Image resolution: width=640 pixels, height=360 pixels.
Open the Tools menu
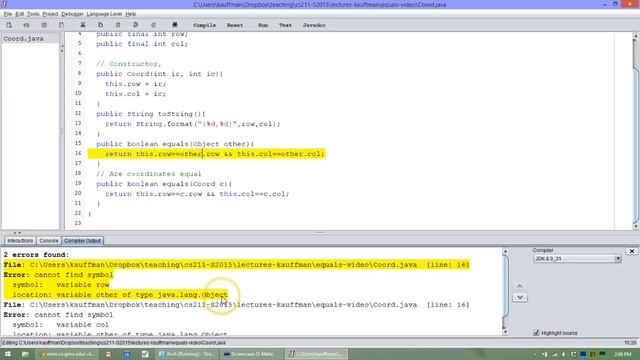pyautogui.click(x=33, y=14)
